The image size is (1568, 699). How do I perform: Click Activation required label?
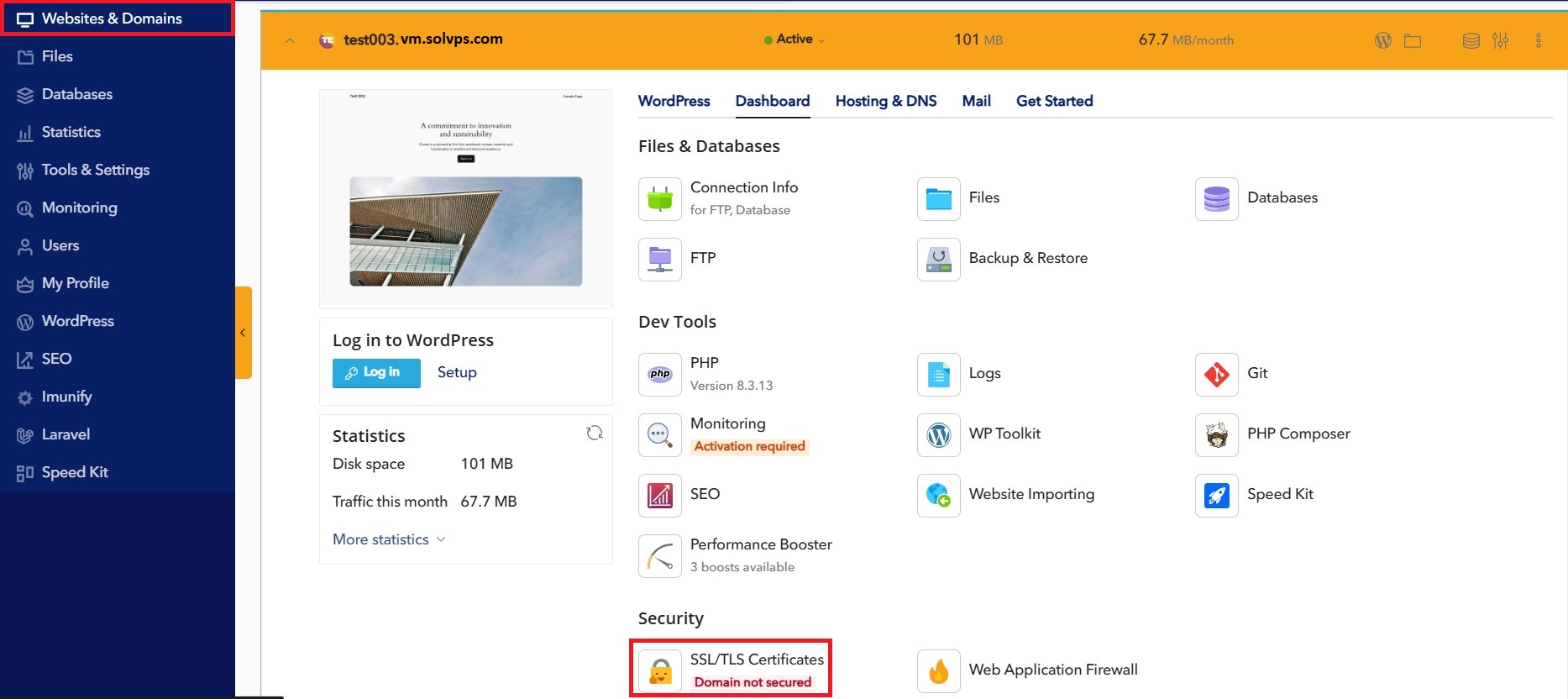click(x=749, y=446)
